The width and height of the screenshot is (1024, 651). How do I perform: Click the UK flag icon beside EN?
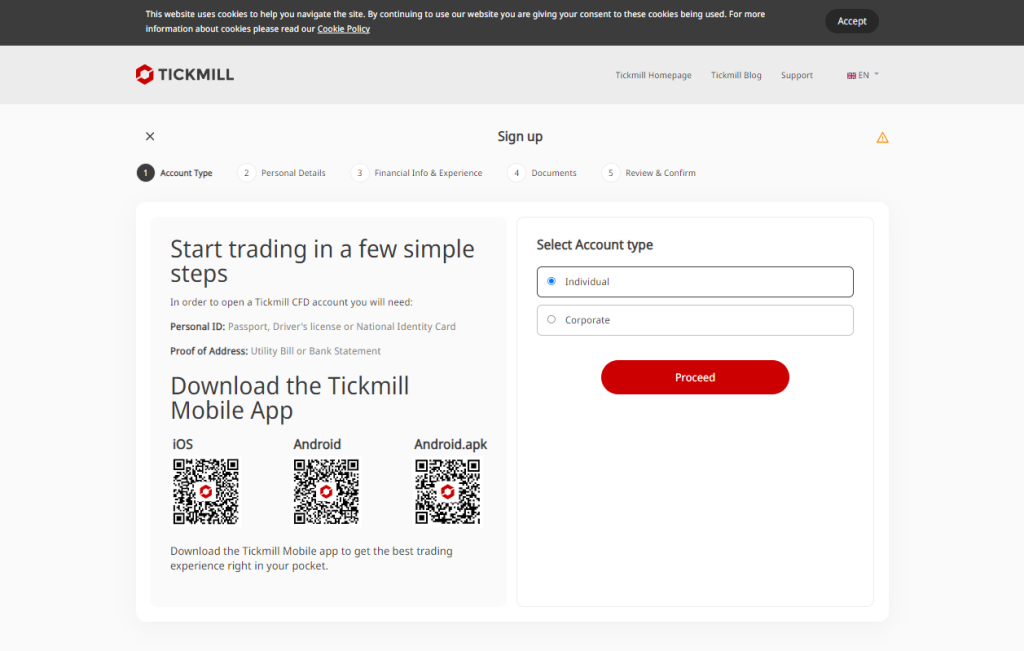pyautogui.click(x=851, y=75)
